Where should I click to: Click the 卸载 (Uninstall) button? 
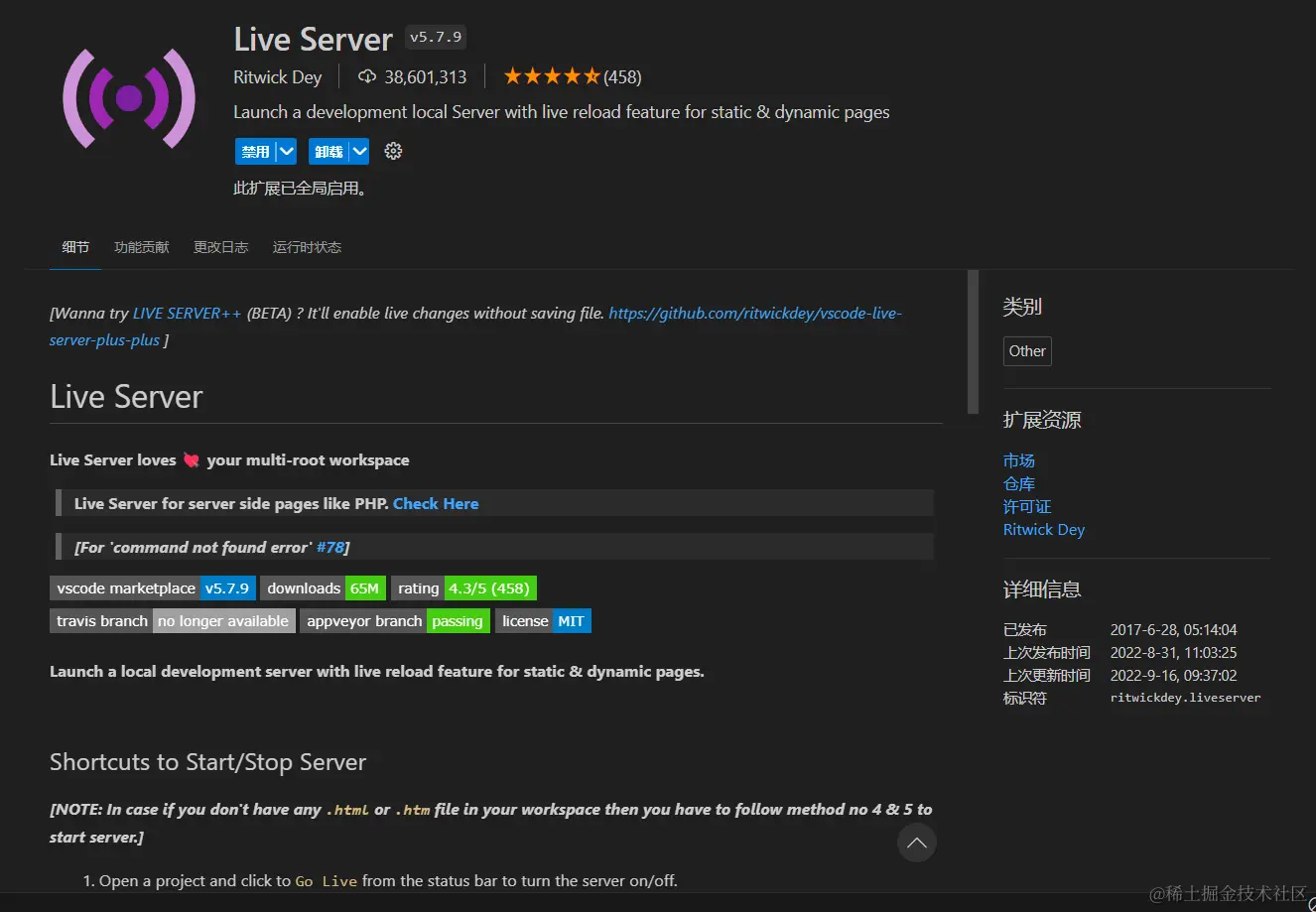(x=329, y=152)
